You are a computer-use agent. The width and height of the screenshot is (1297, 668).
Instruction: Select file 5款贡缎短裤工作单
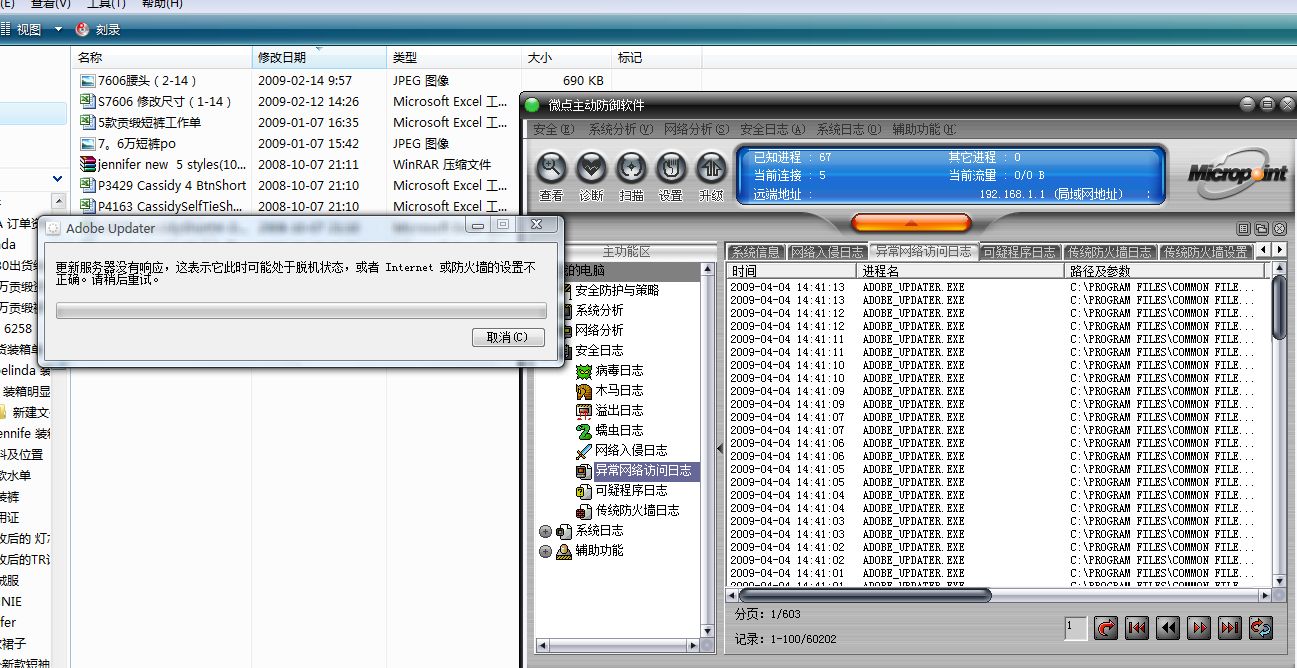(x=140, y=122)
